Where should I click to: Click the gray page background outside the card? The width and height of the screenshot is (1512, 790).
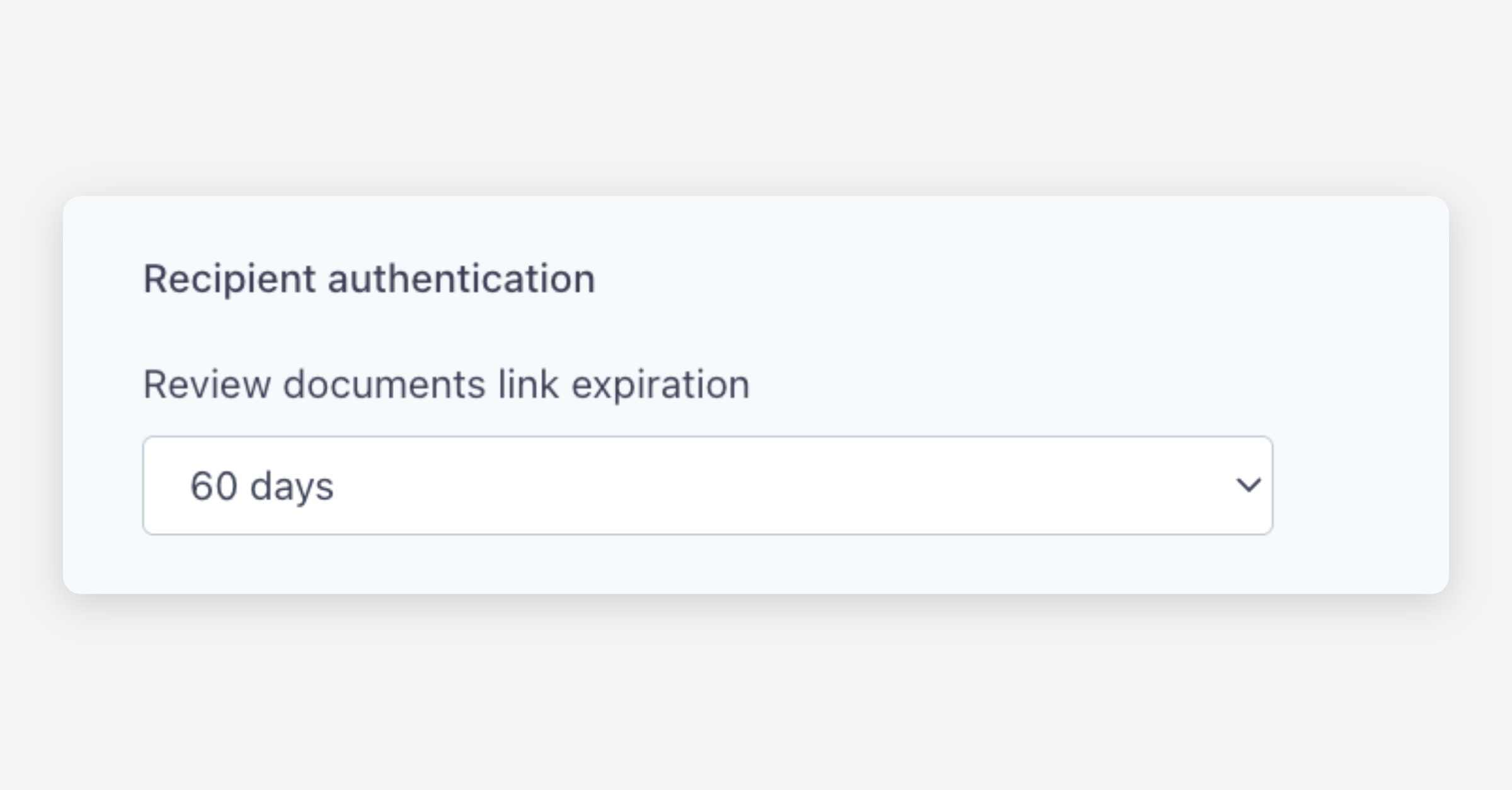(756, 706)
